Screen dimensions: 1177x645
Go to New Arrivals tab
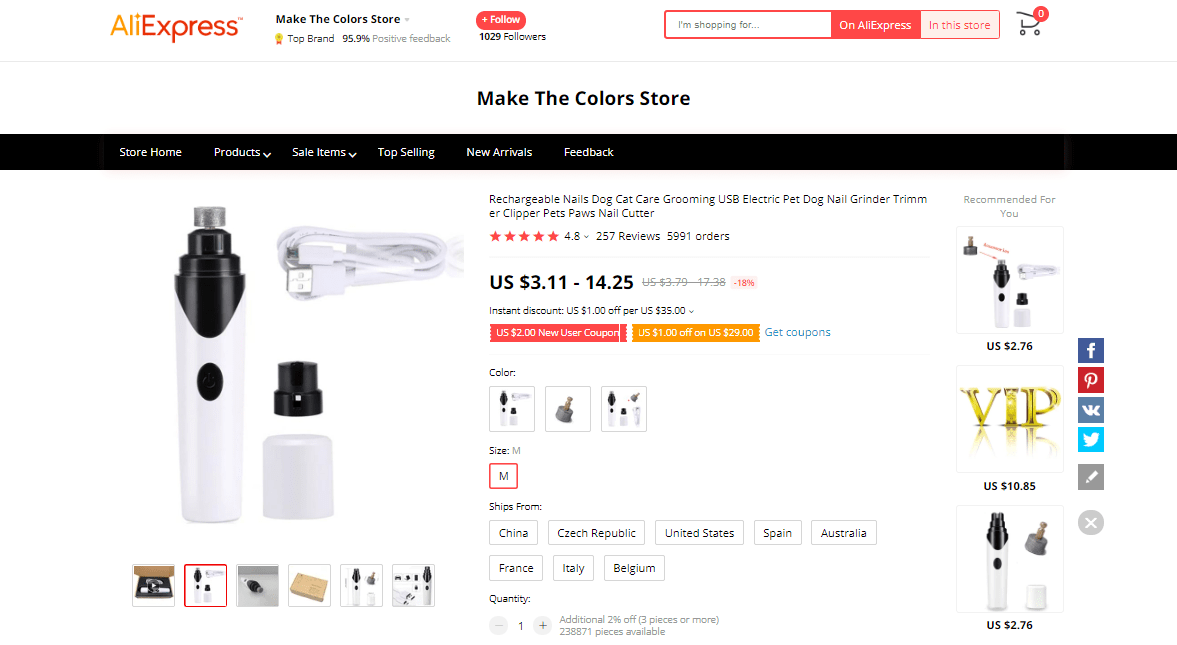(x=499, y=153)
